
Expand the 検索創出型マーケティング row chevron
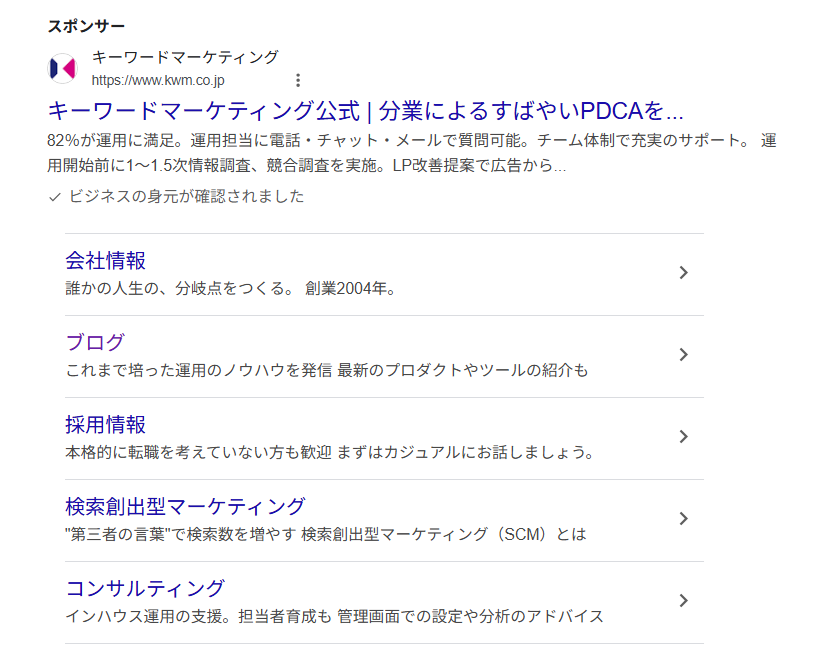click(683, 518)
